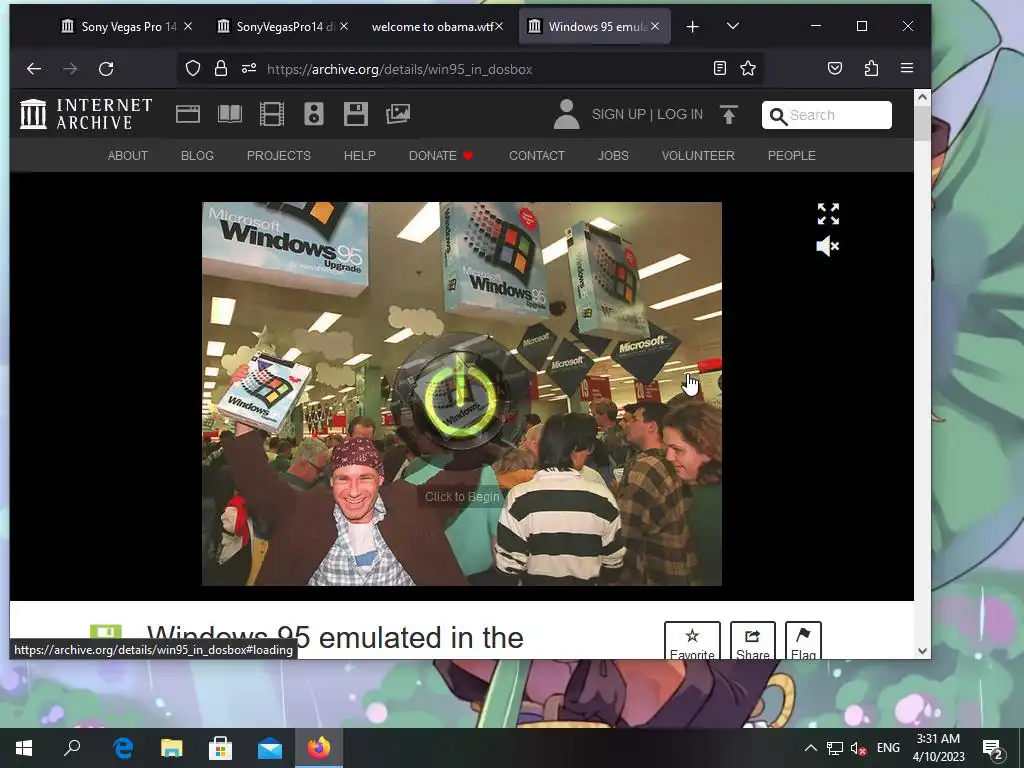
Task: Click the user avatar icon
Action: [x=566, y=114]
